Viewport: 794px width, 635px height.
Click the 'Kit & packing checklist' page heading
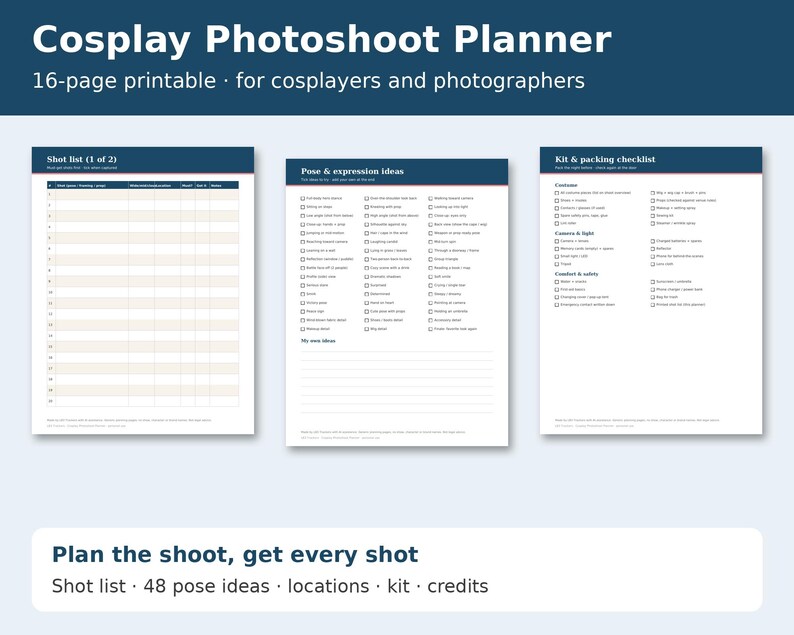(x=605, y=159)
